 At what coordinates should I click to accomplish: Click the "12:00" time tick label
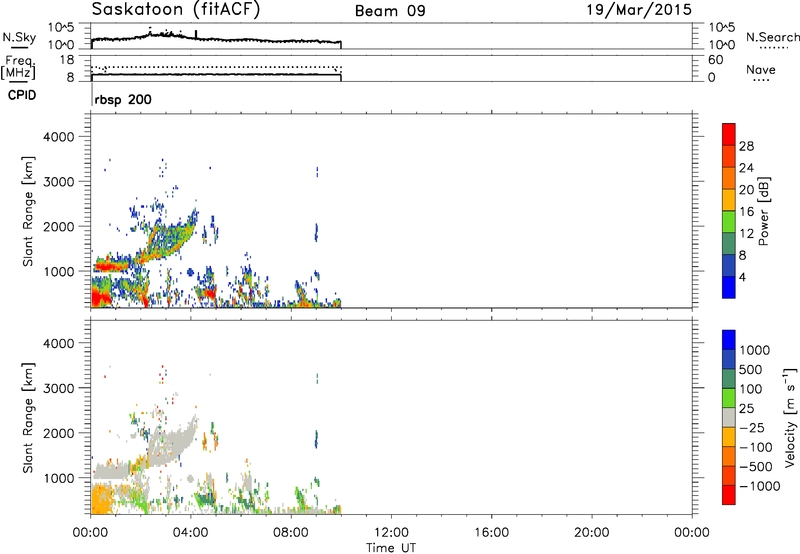[391, 533]
